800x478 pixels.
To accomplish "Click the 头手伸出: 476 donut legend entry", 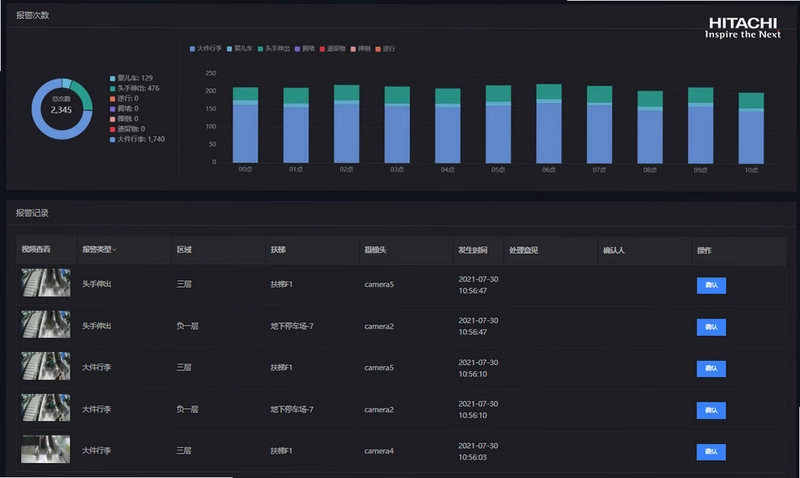I will pos(135,88).
